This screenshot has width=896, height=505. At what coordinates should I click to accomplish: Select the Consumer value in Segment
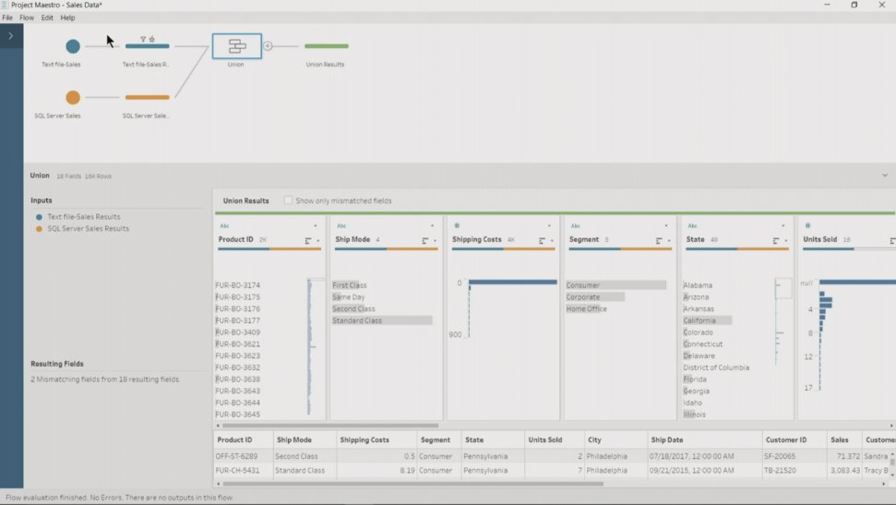(x=583, y=285)
